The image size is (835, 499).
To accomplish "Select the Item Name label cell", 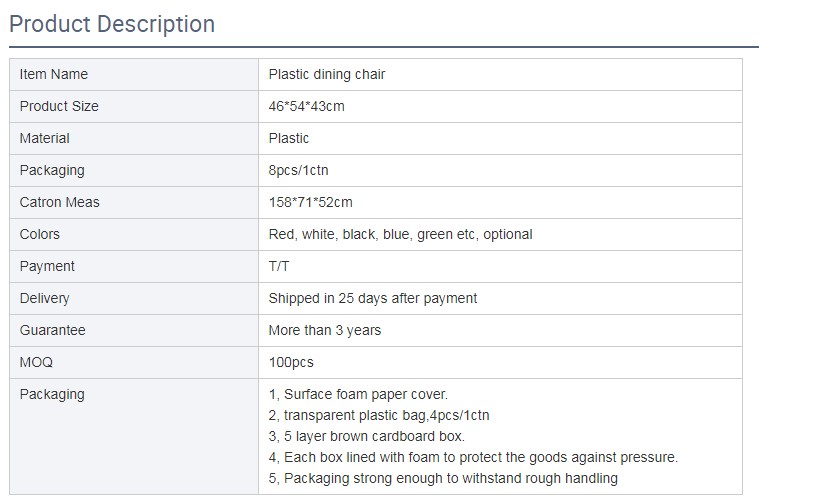I will [x=54, y=74].
